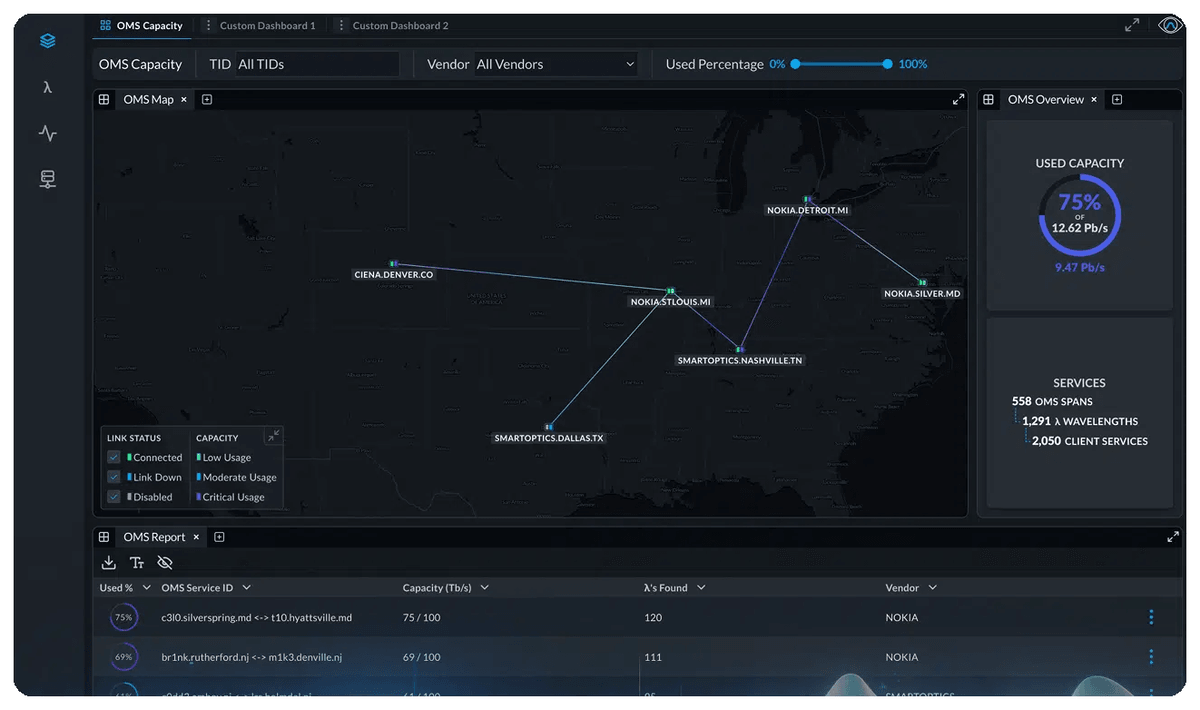Close the OMS Overview tab

click(x=1094, y=99)
